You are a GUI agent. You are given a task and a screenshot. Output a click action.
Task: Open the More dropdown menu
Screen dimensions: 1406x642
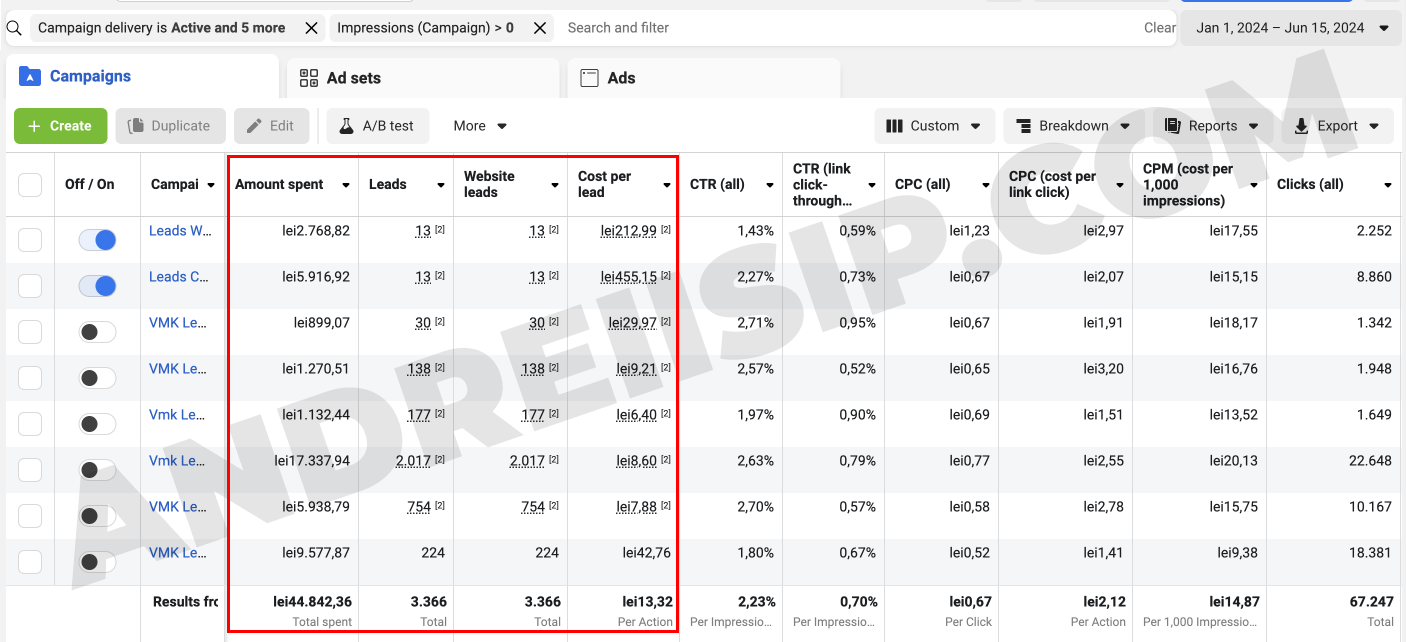click(x=481, y=126)
